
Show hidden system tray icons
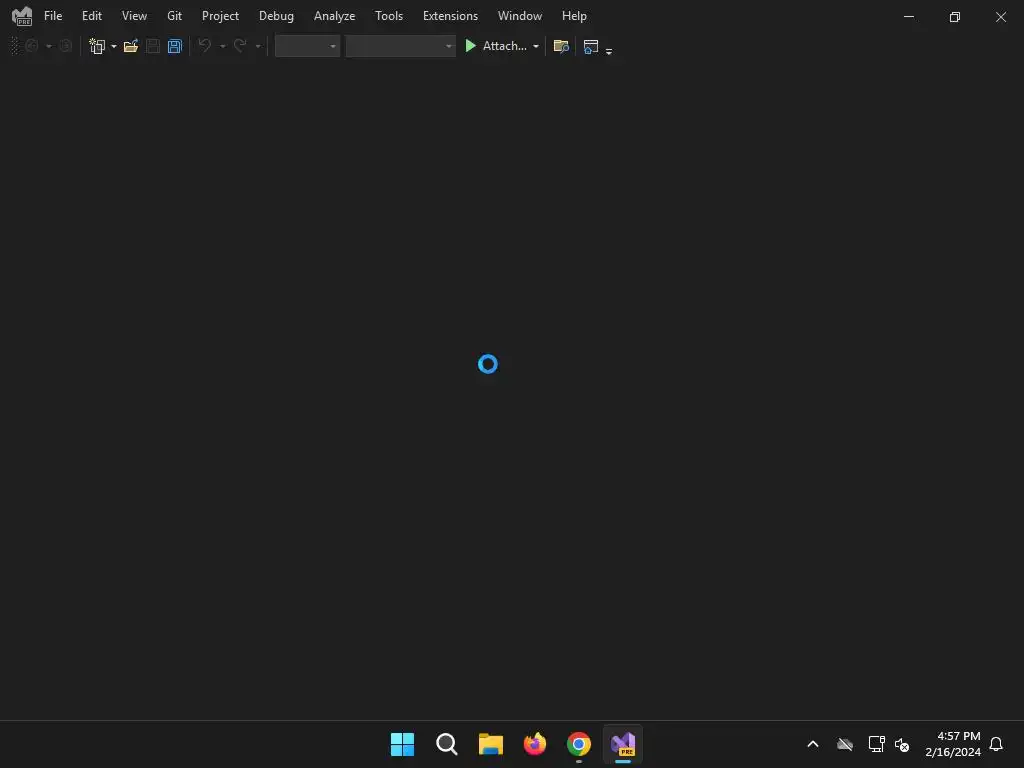pyautogui.click(x=813, y=744)
